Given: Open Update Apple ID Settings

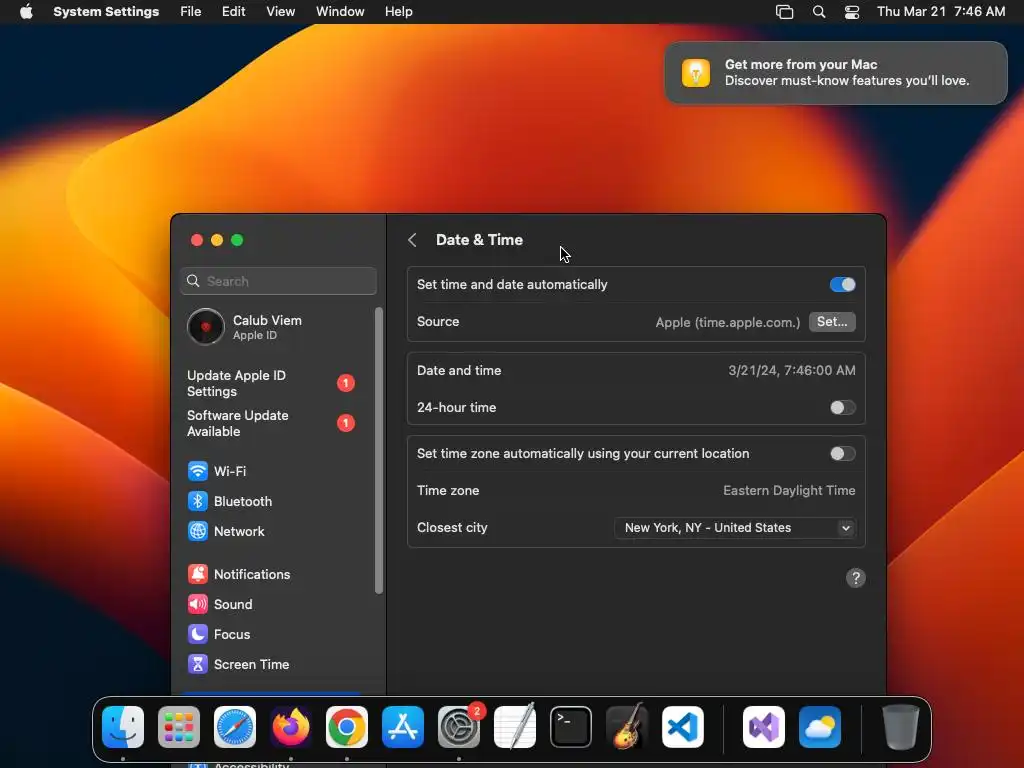Looking at the screenshot, I should [x=270, y=383].
